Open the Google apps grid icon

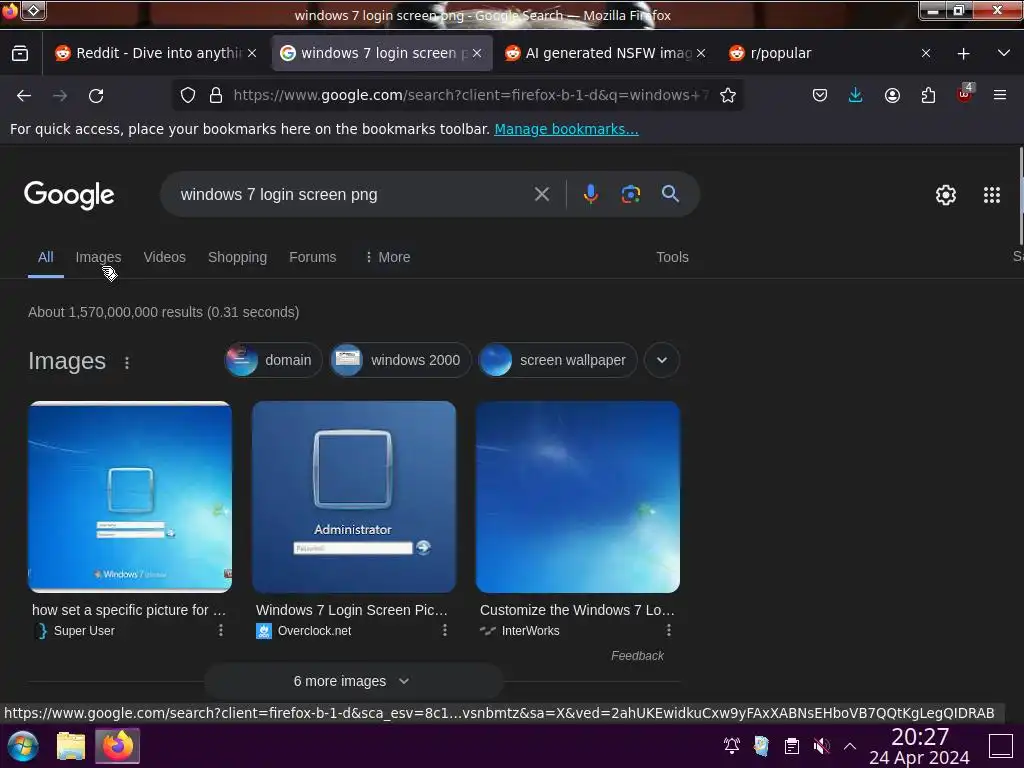[991, 195]
